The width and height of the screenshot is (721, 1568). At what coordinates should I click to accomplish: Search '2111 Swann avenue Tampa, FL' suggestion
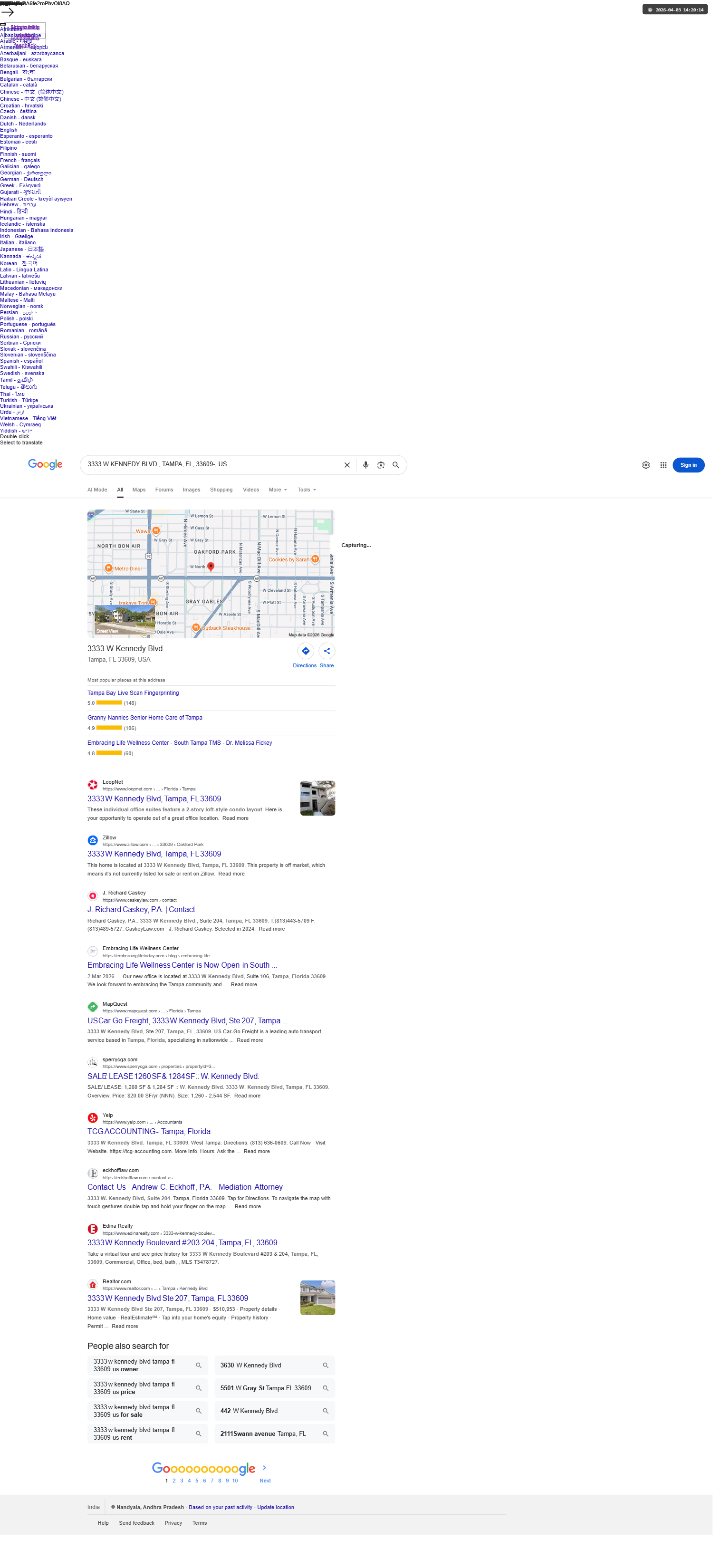click(x=274, y=1433)
